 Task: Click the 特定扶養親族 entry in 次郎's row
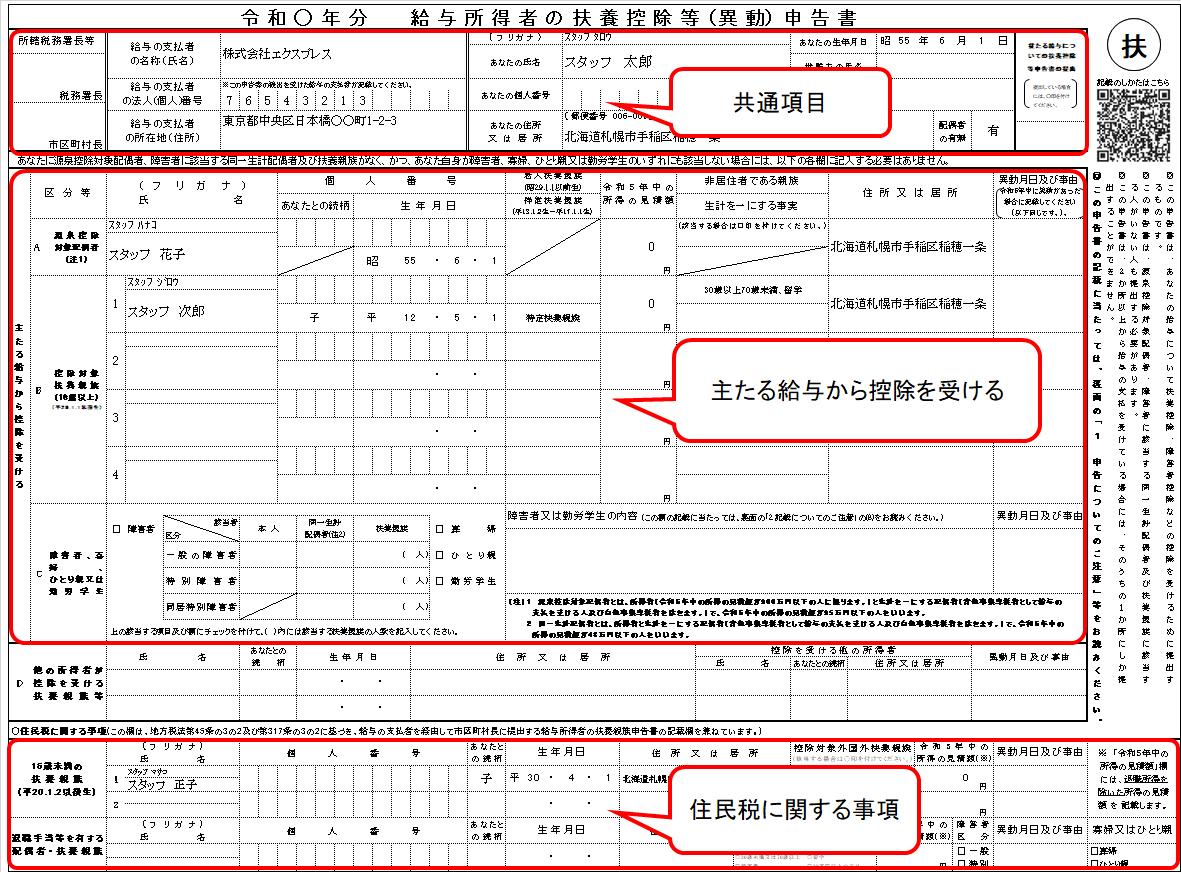(553, 319)
